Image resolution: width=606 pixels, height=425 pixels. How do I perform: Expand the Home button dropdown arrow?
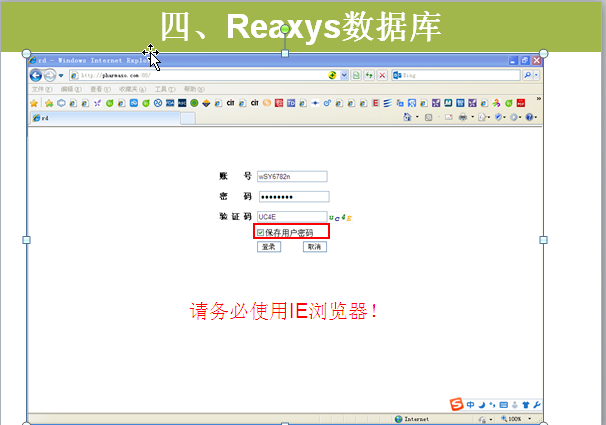(417, 117)
